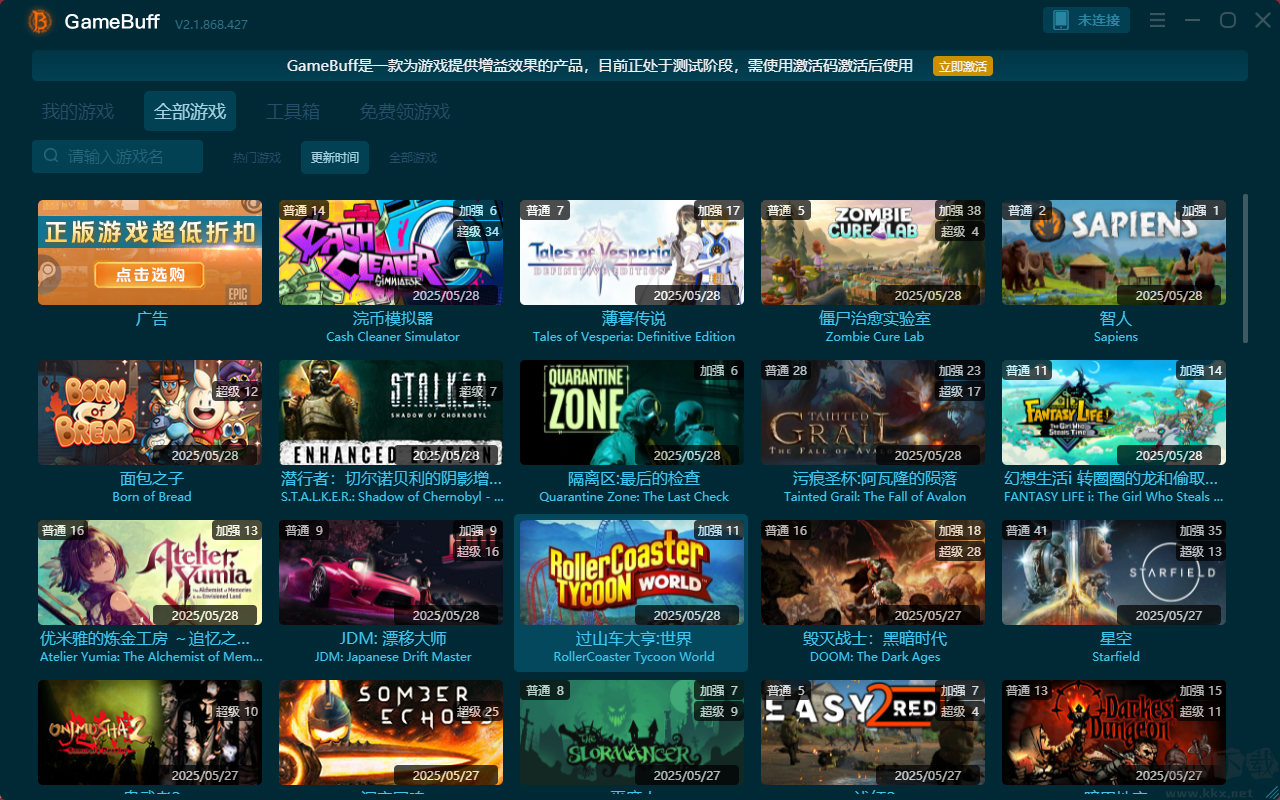Click the search magnifier icon
Screen dimensions: 1280x800
pyautogui.click(x=51, y=156)
